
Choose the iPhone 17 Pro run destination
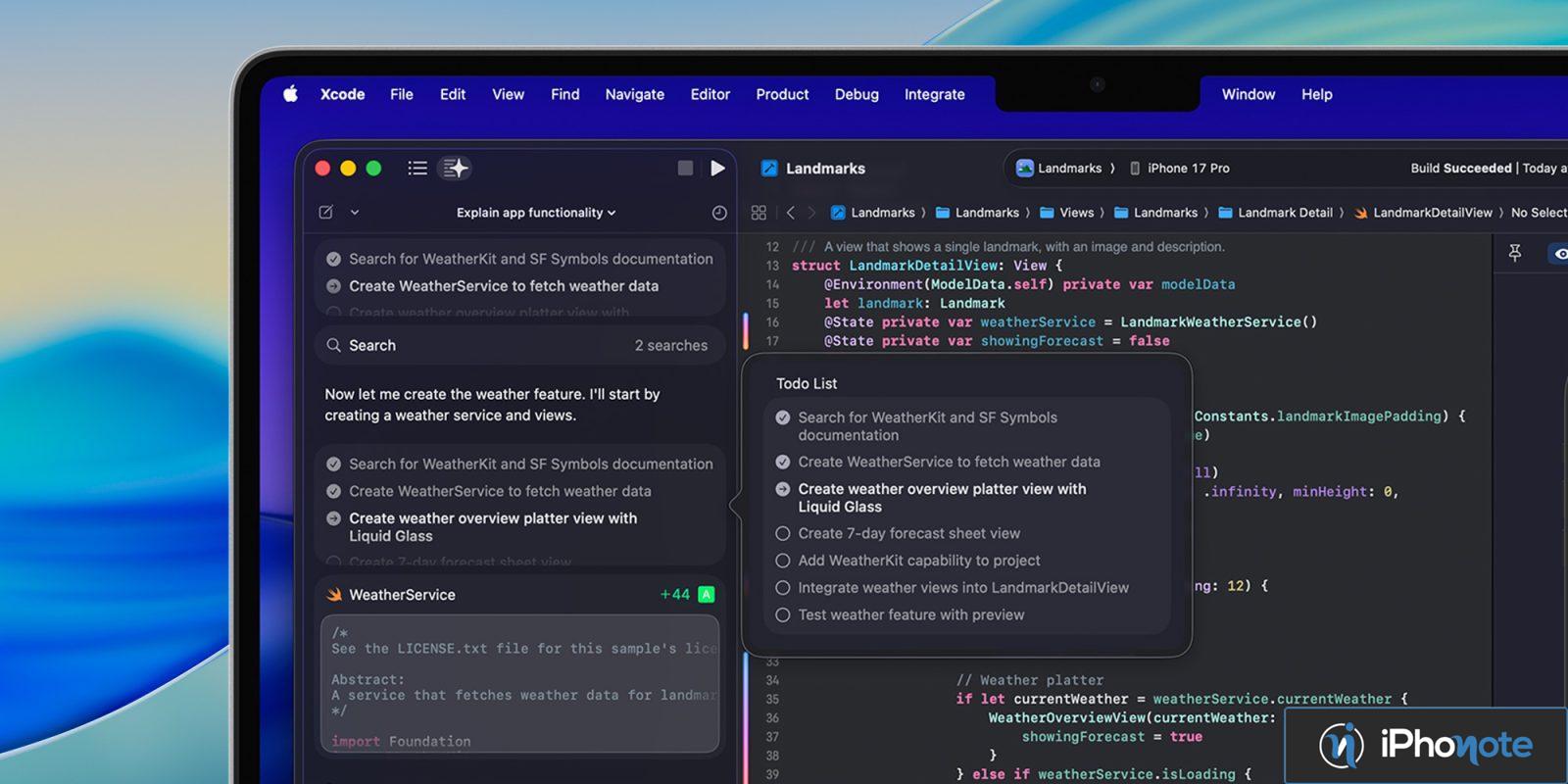[1180, 168]
